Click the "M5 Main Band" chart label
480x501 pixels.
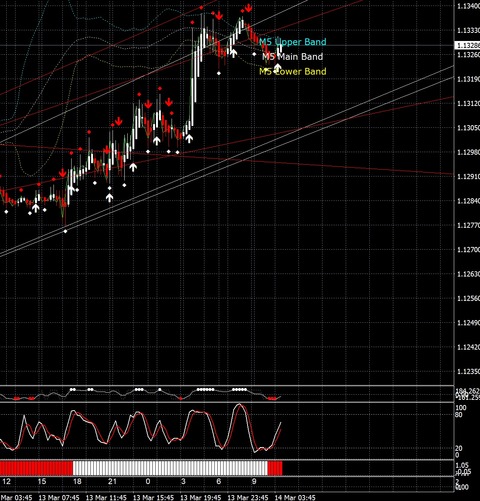(293, 57)
